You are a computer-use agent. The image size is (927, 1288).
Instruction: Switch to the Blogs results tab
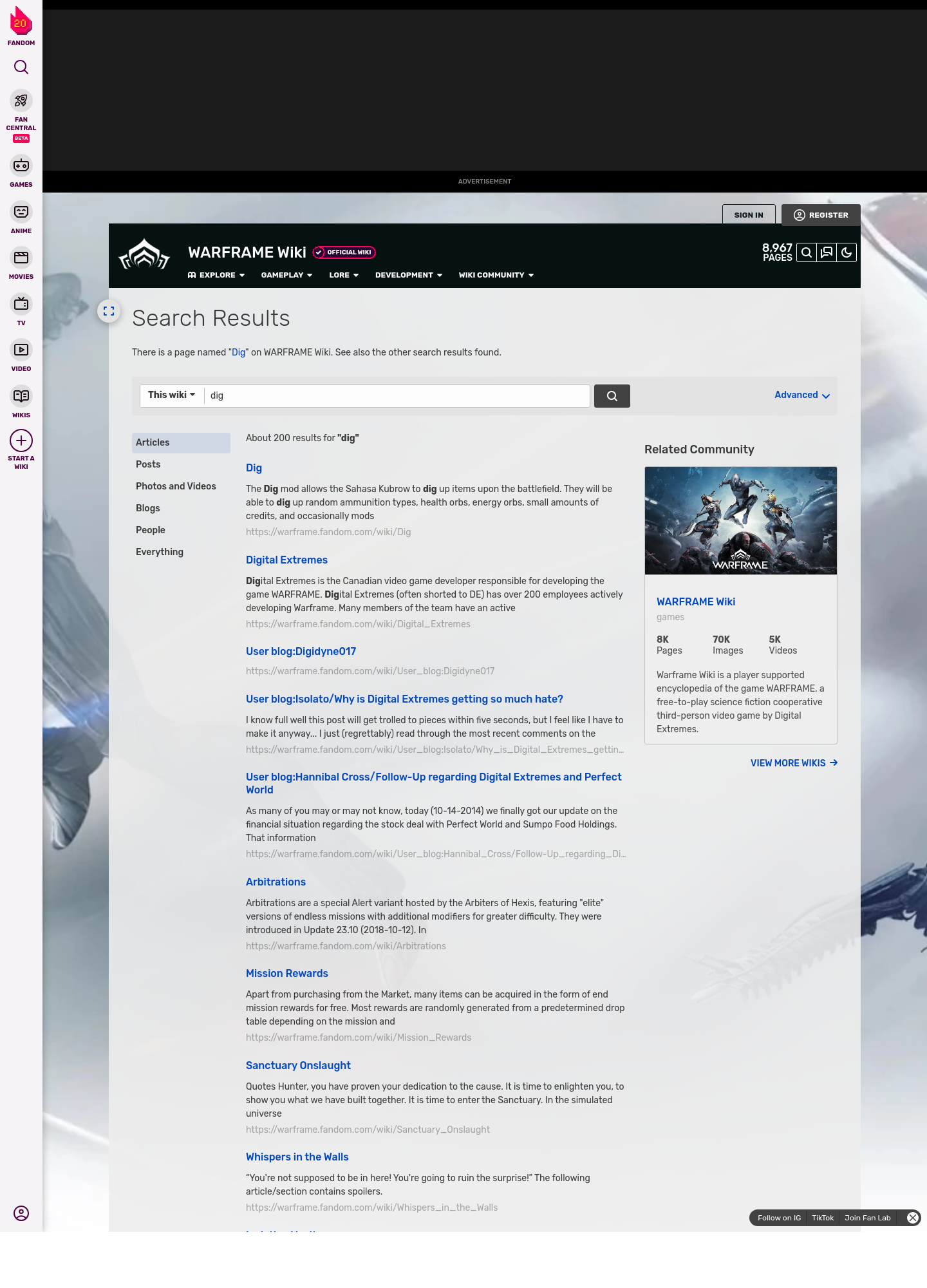[x=148, y=509]
